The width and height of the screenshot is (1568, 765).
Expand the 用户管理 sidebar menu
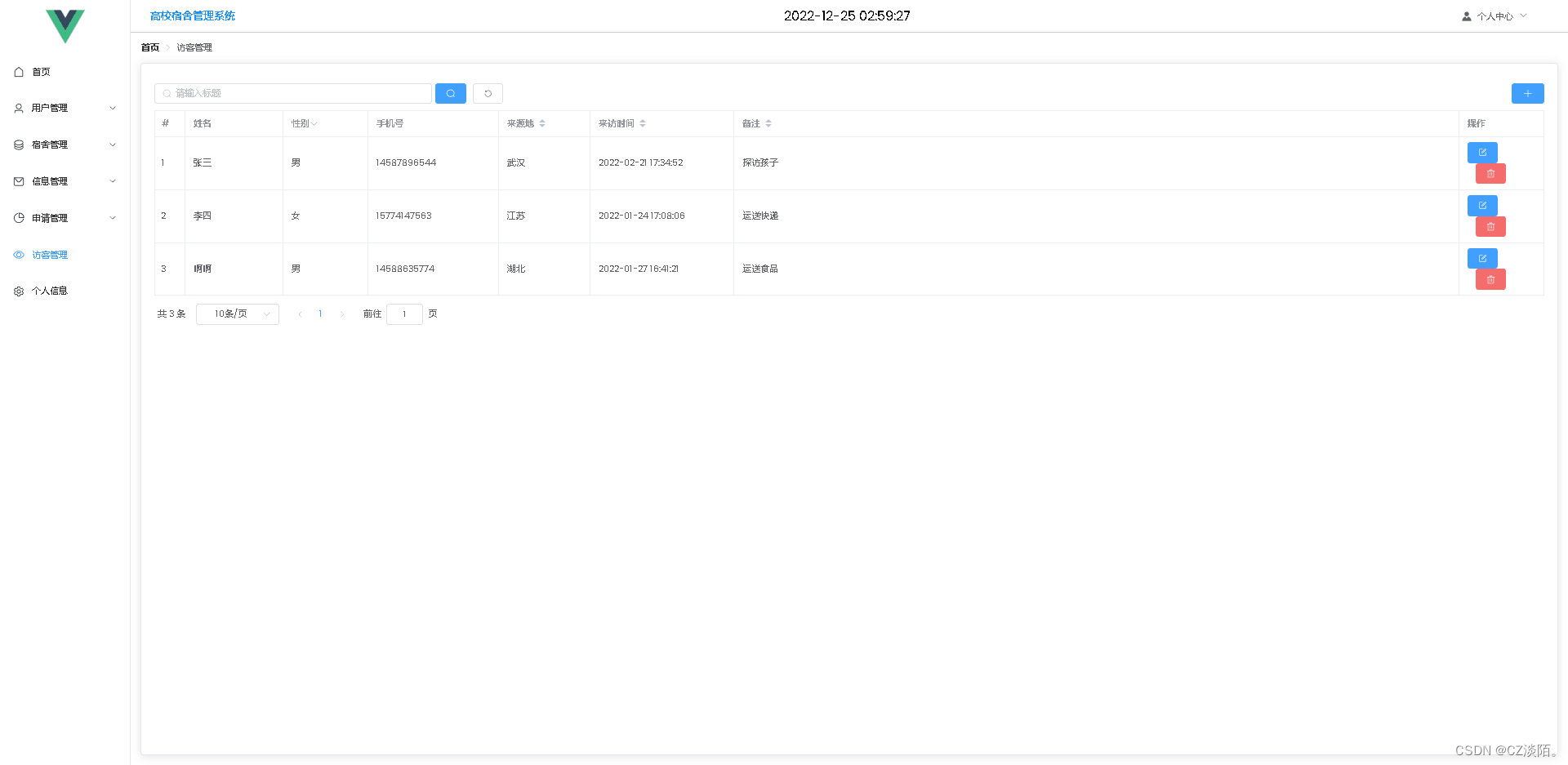click(x=65, y=108)
